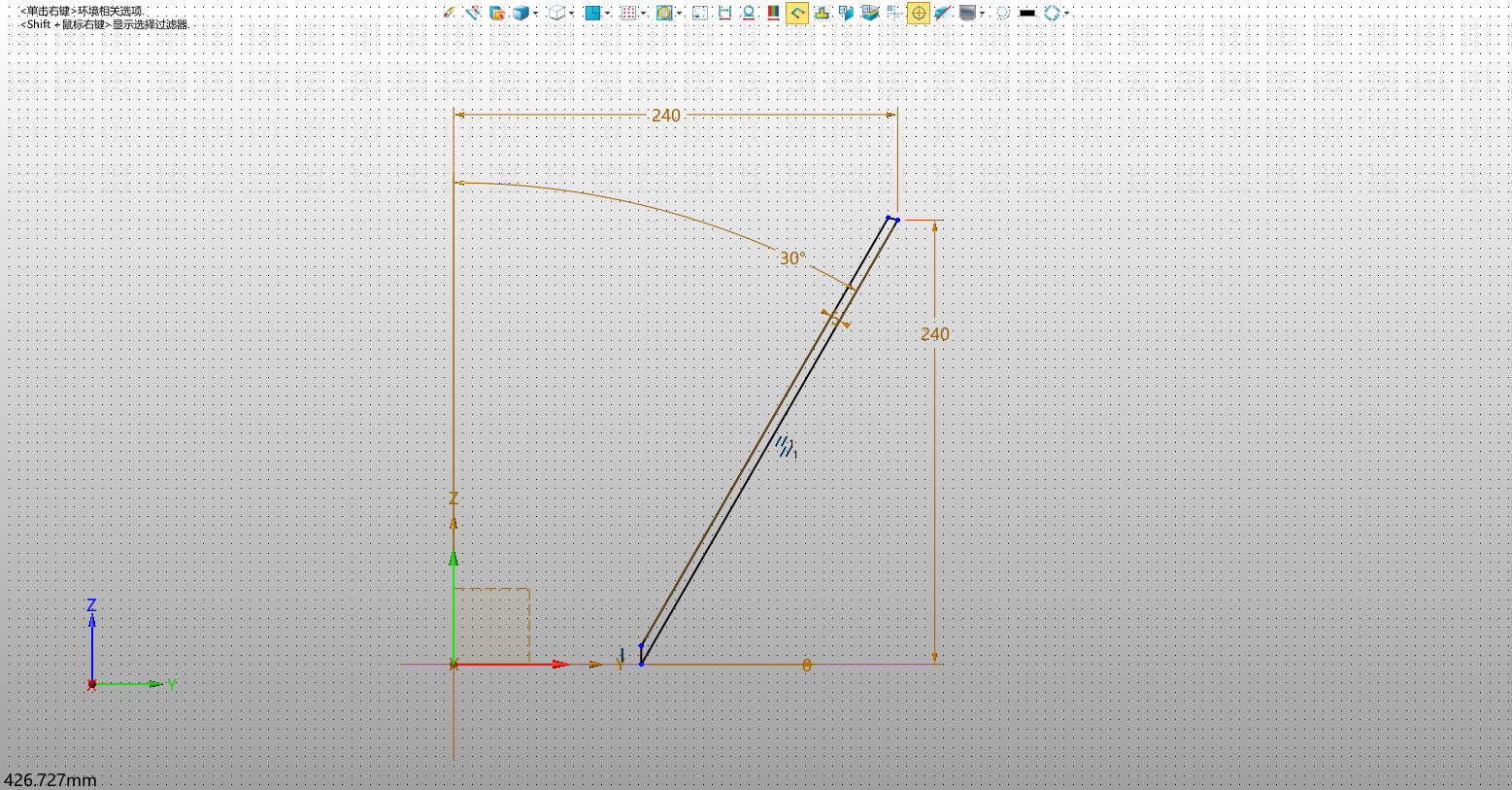Select the vertical 240 dimension on right
This screenshot has width=1512, height=790.
tap(934, 334)
